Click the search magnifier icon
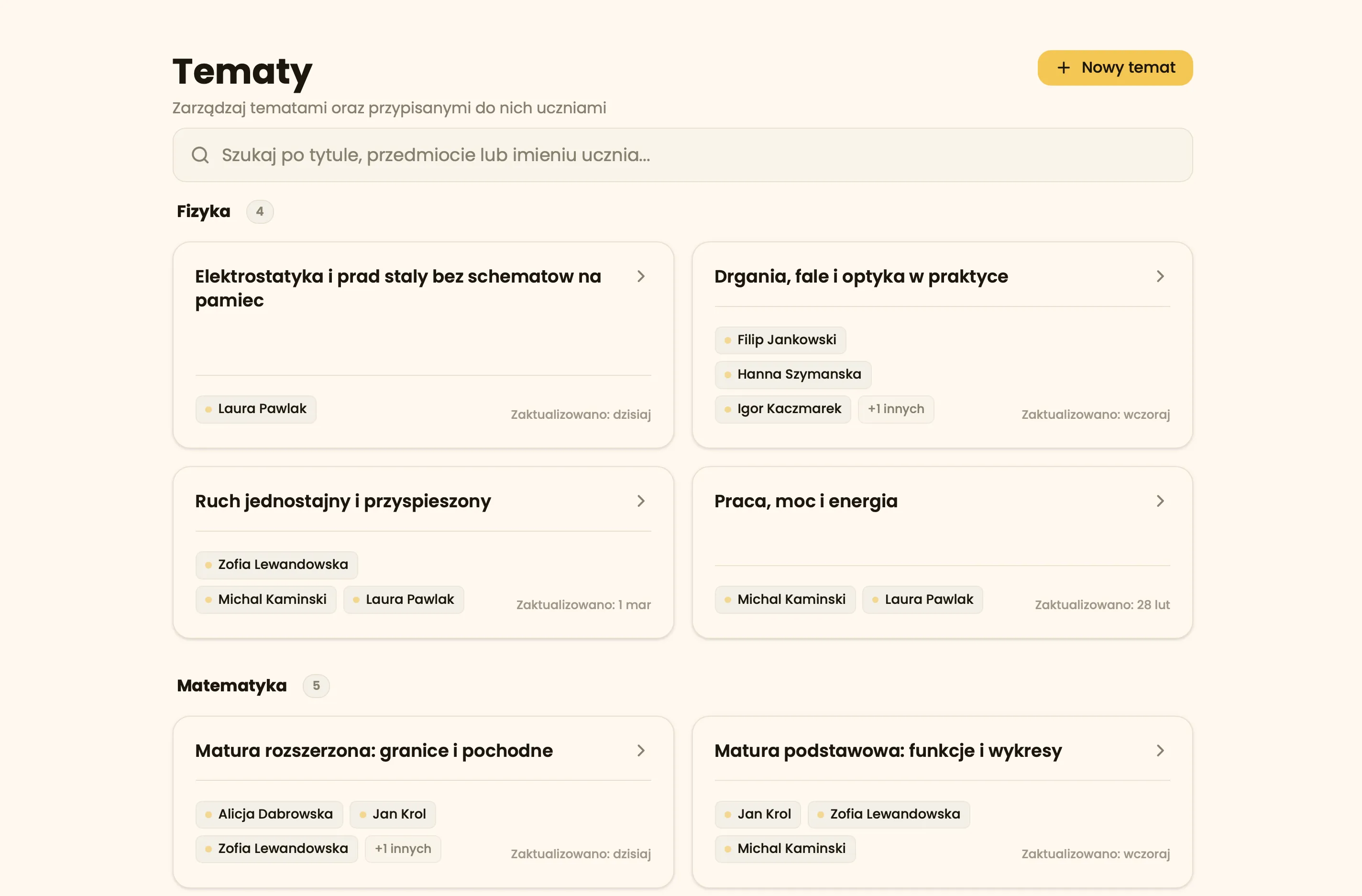 [200, 155]
